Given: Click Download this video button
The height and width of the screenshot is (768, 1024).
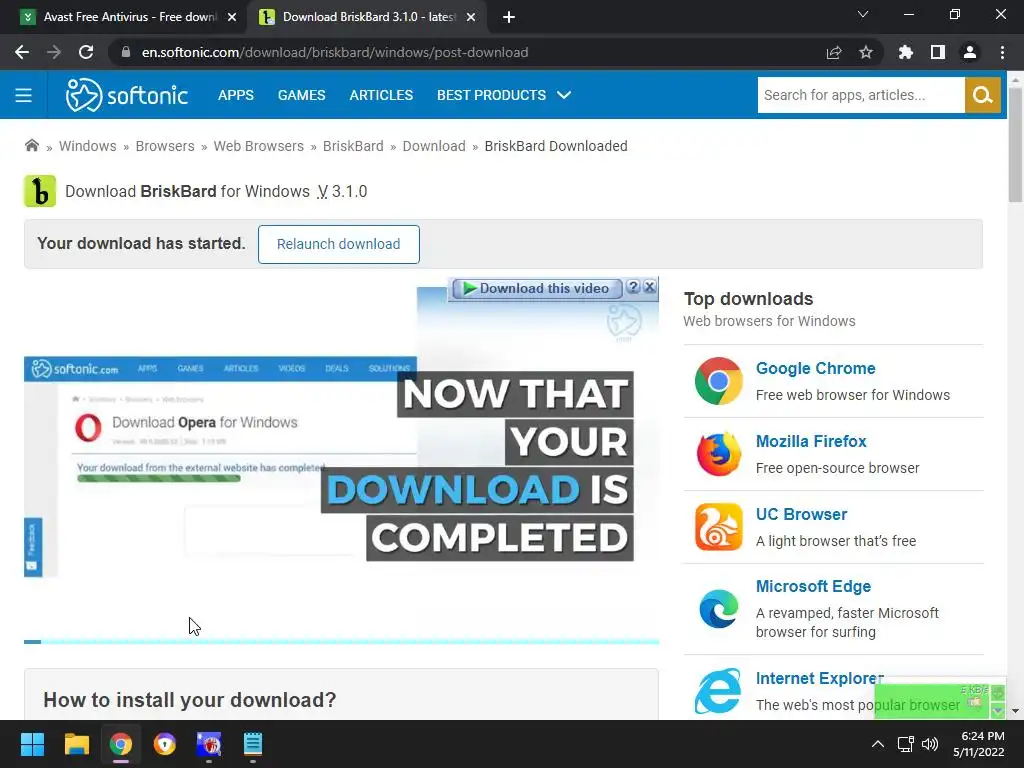Looking at the screenshot, I should tap(536, 288).
